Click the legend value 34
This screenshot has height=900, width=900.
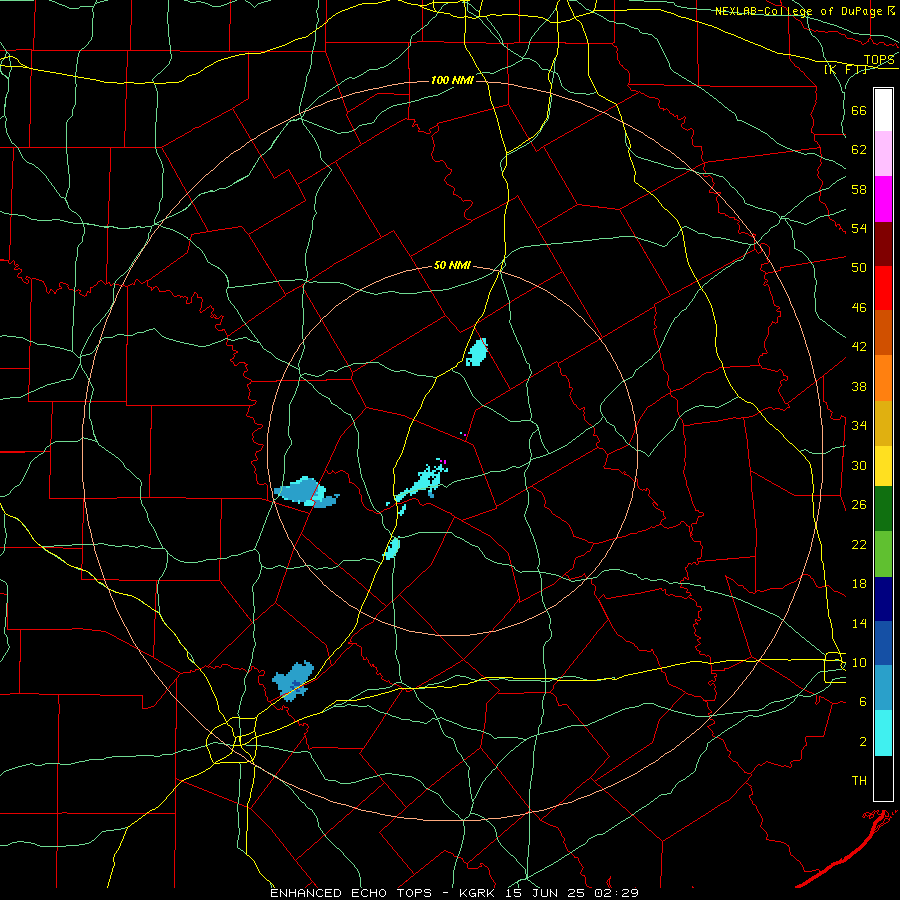tap(859, 426)
